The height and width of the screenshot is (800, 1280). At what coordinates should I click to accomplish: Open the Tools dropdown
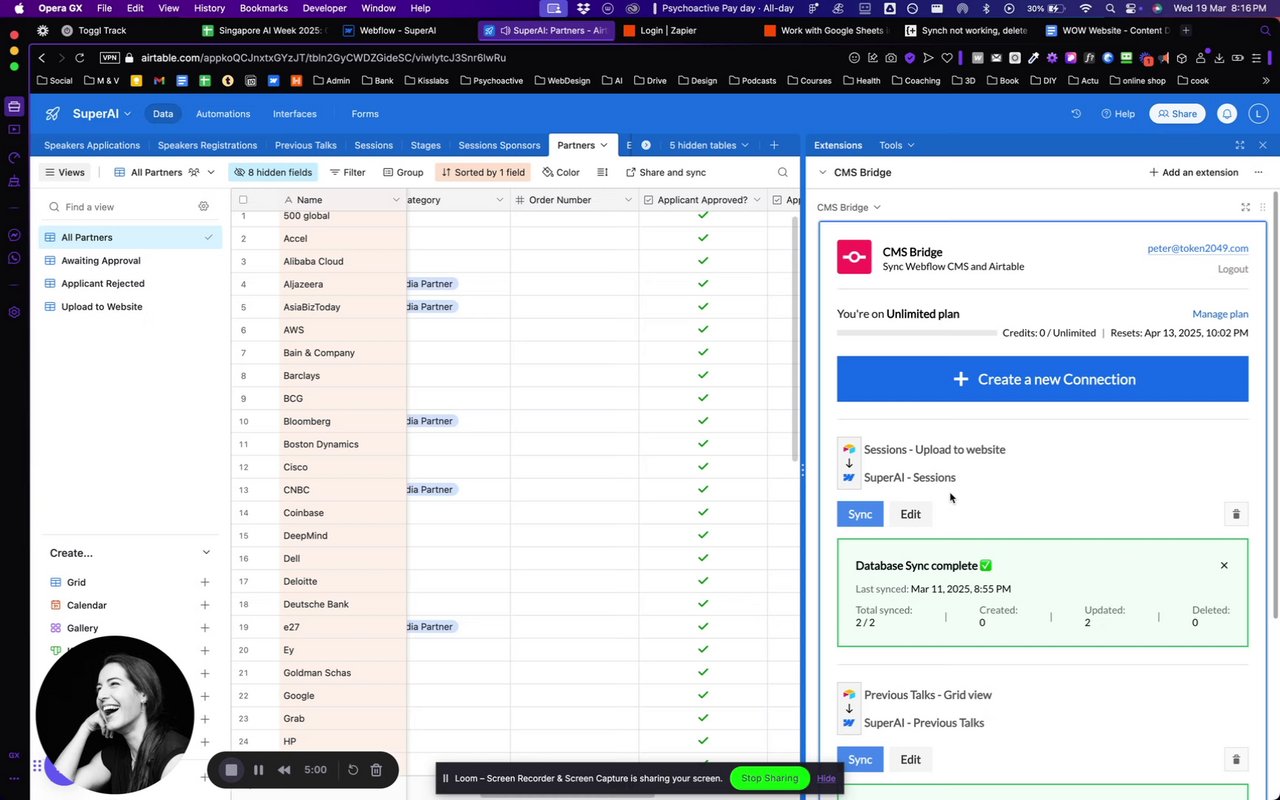tap(896, 145)
